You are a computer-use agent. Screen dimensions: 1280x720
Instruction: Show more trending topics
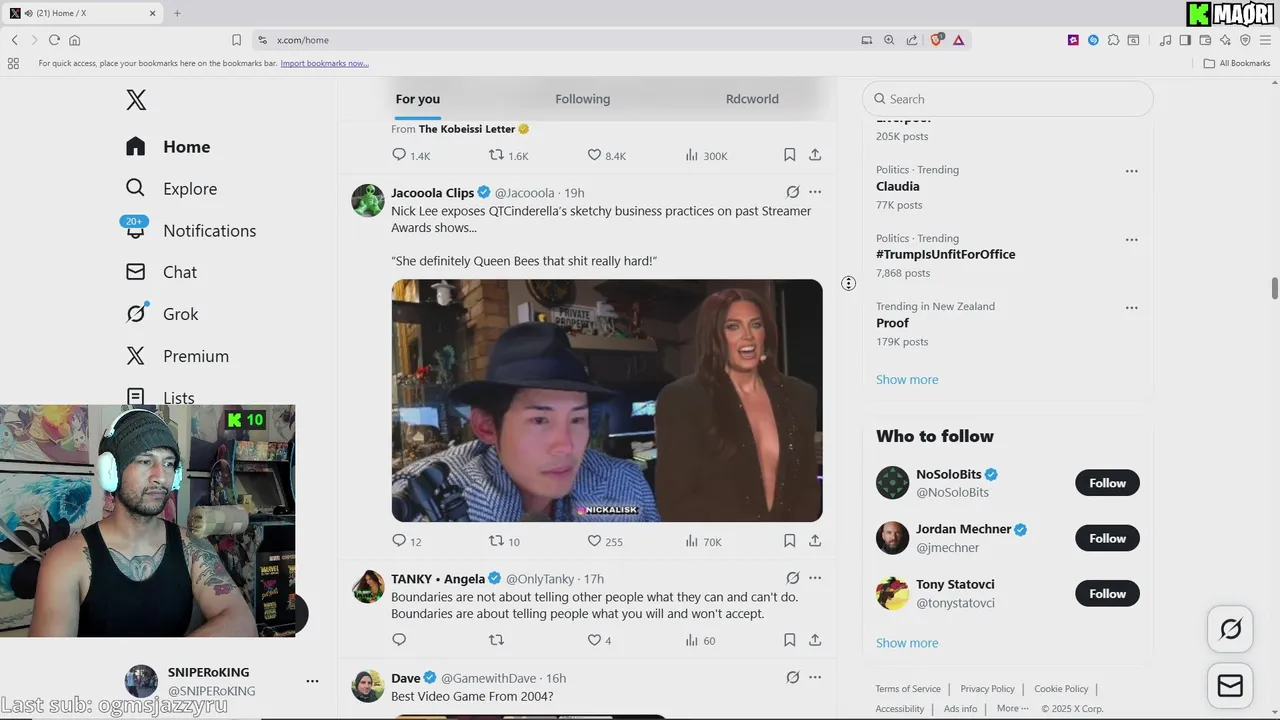[x=907, y=380]
